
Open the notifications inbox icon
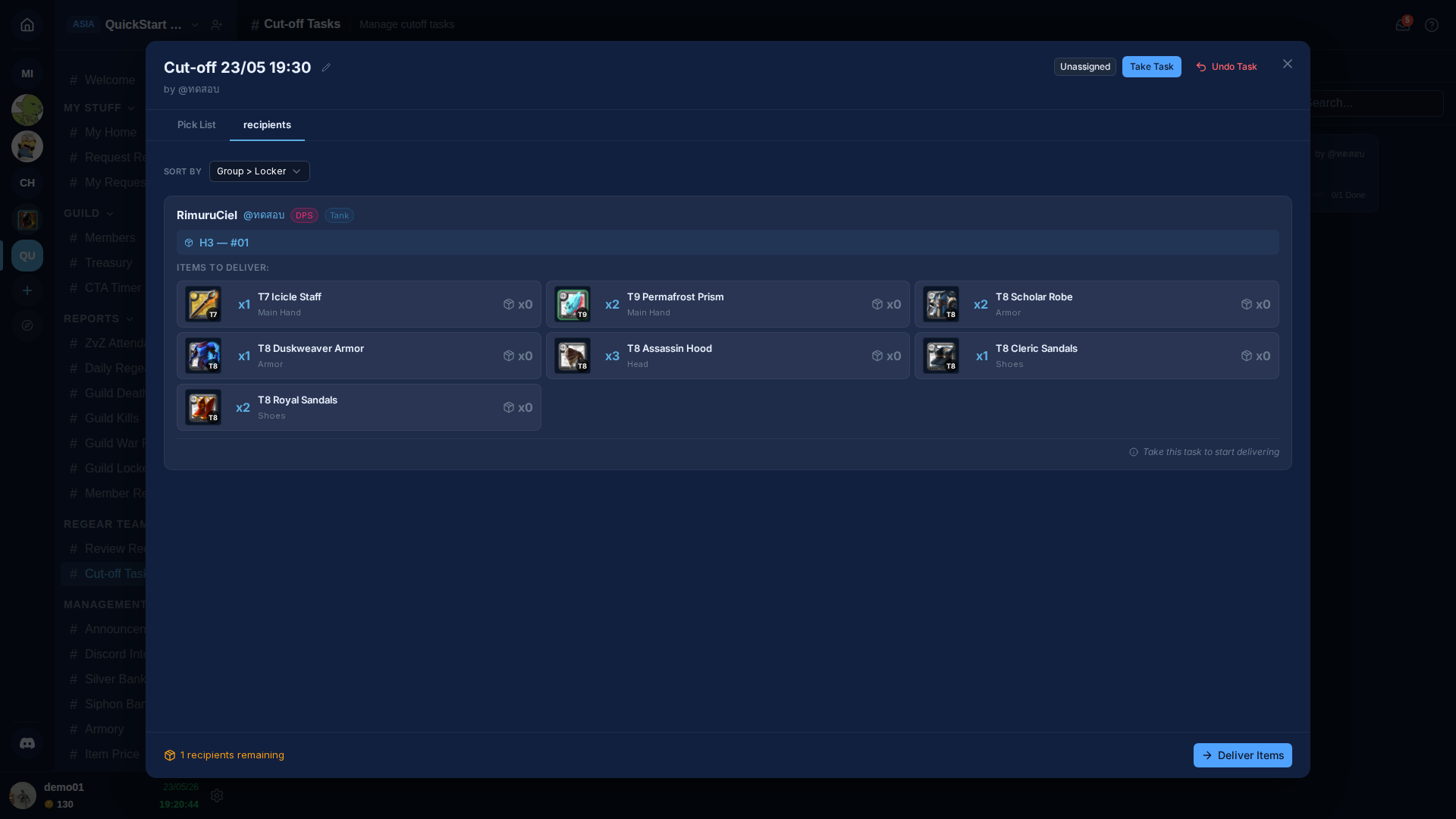(1403, 25)
